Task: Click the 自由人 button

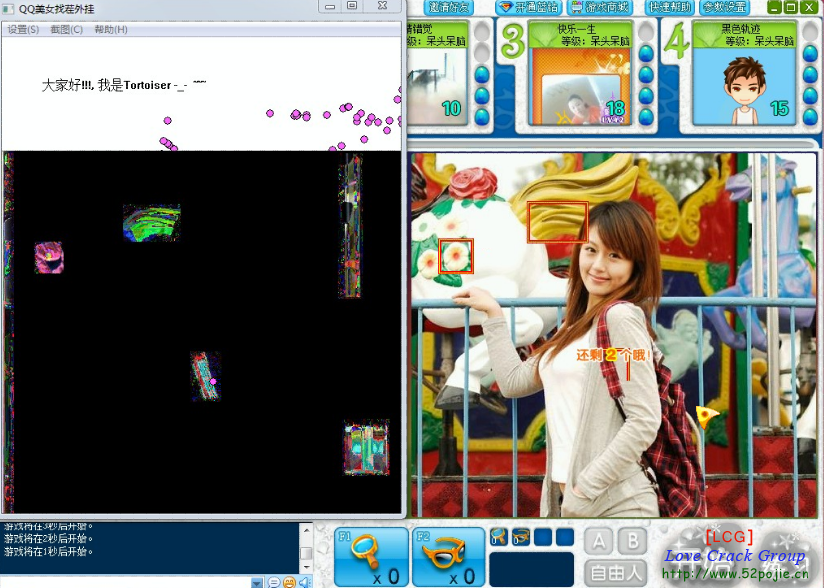Action: 616,573
